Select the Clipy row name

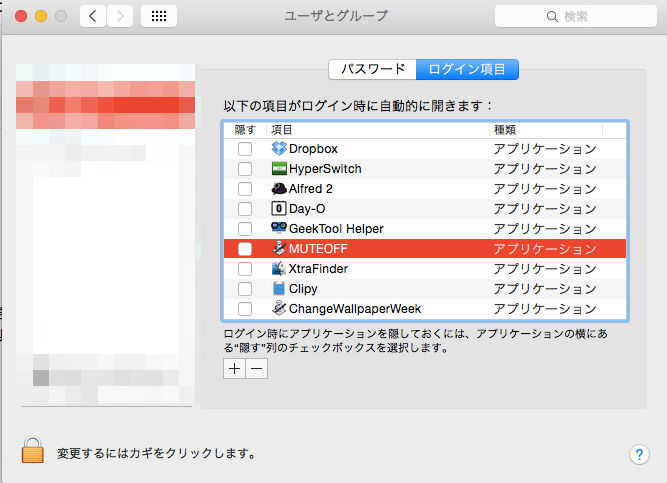(303, 289)
